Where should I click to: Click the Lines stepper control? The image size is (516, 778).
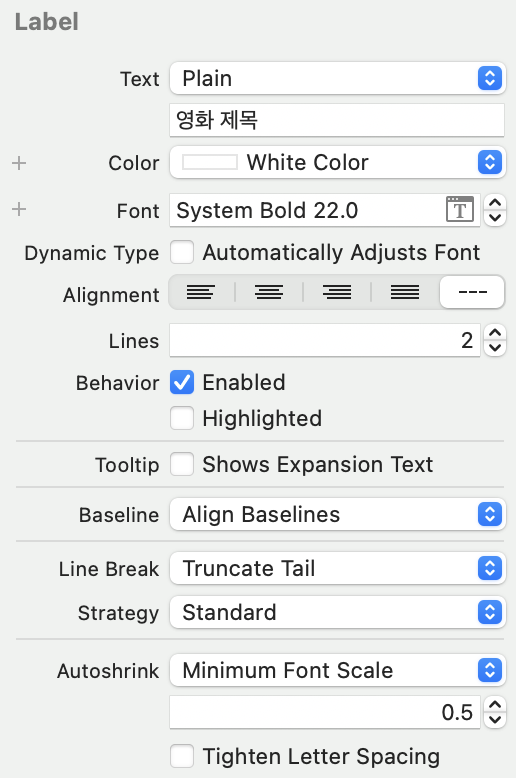495,340
